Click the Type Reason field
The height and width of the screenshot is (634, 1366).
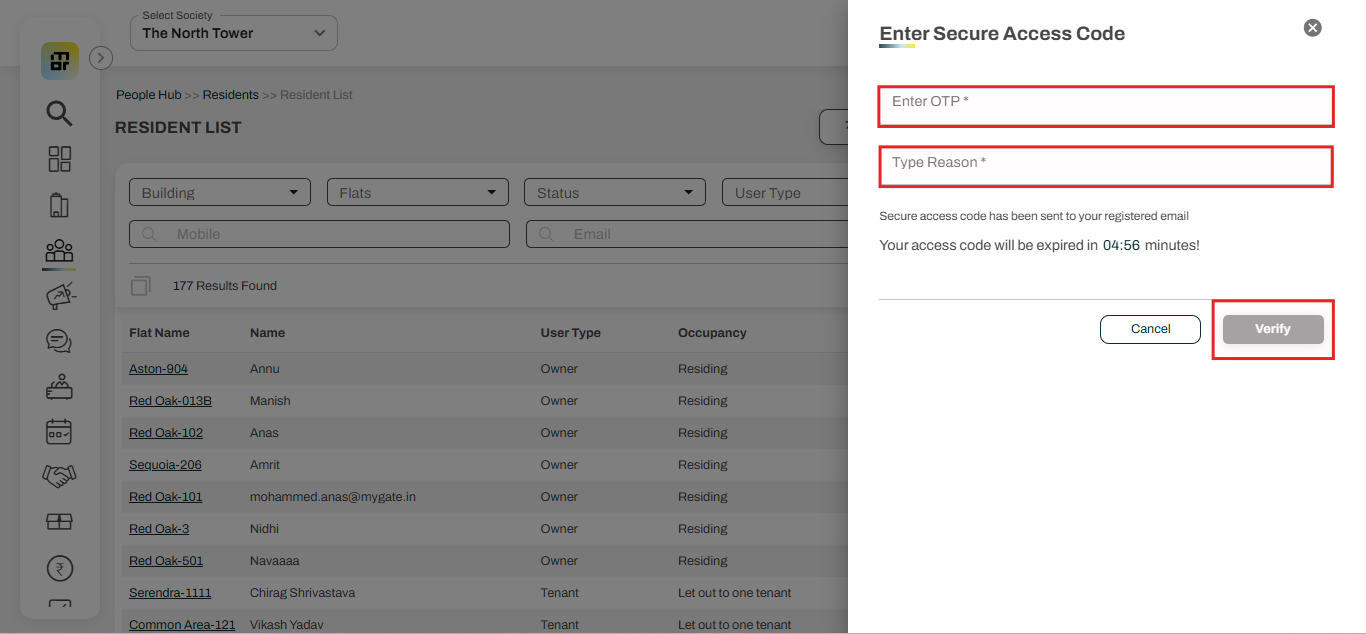pyautogui.click(x=1106, y=166)
